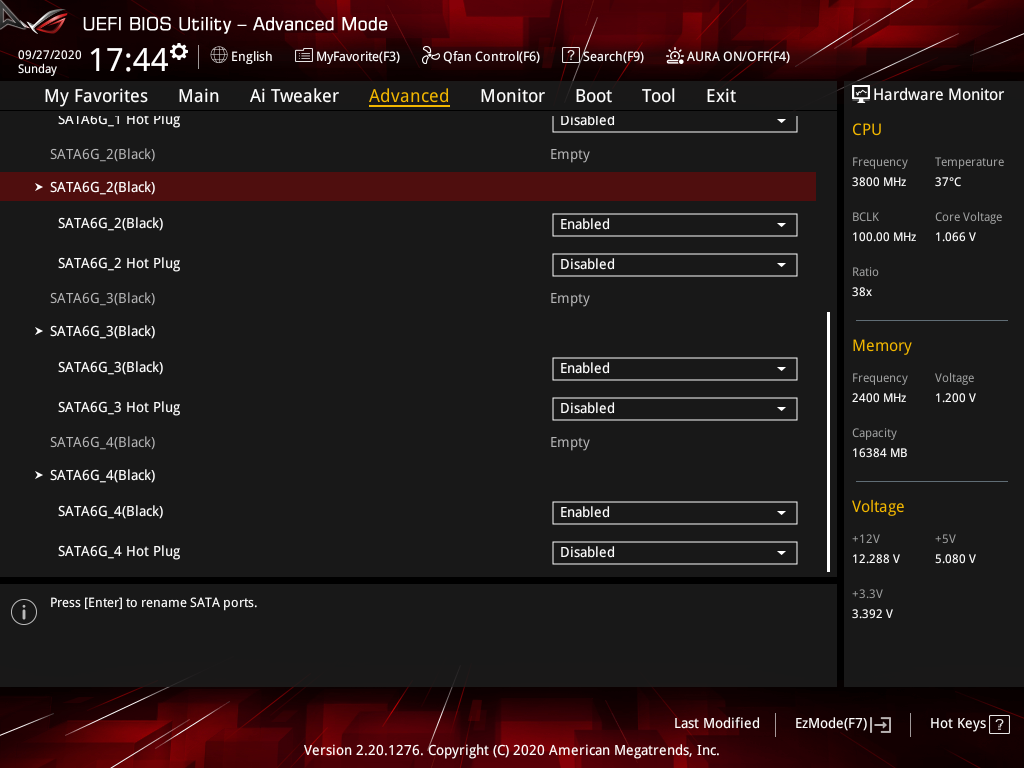Click the +12V 12.288 V reading
The width and height of the screenshot is (1024, 768).
(x=876, y=558)
